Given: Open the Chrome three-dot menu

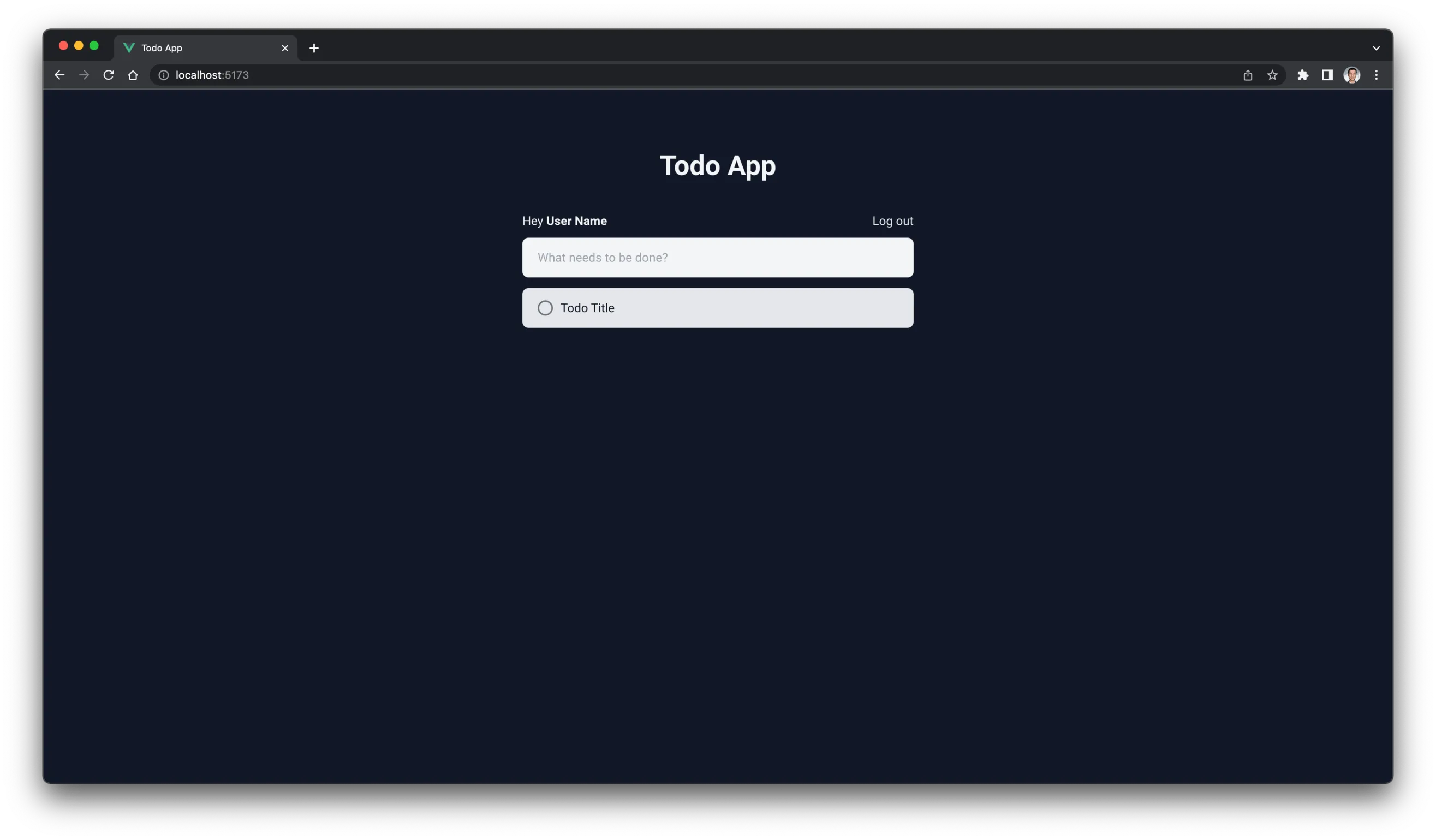Looking at the screenshot, I should click(x=1376, y=75).
